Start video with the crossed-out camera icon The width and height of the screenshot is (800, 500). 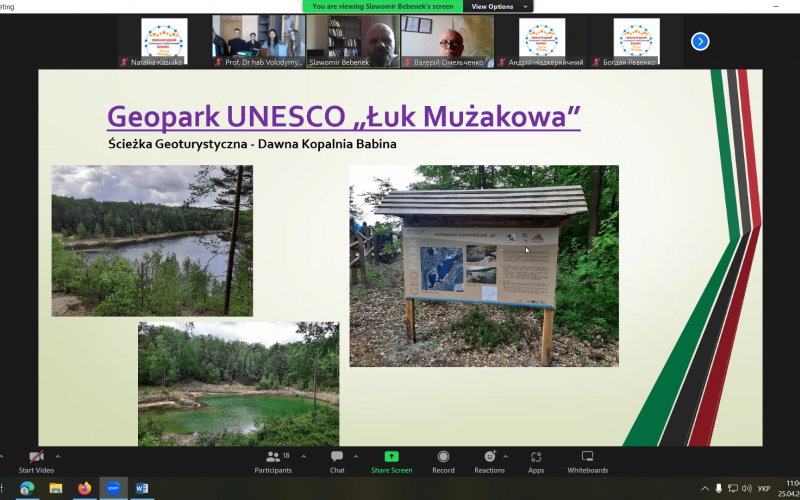point(36,461)
